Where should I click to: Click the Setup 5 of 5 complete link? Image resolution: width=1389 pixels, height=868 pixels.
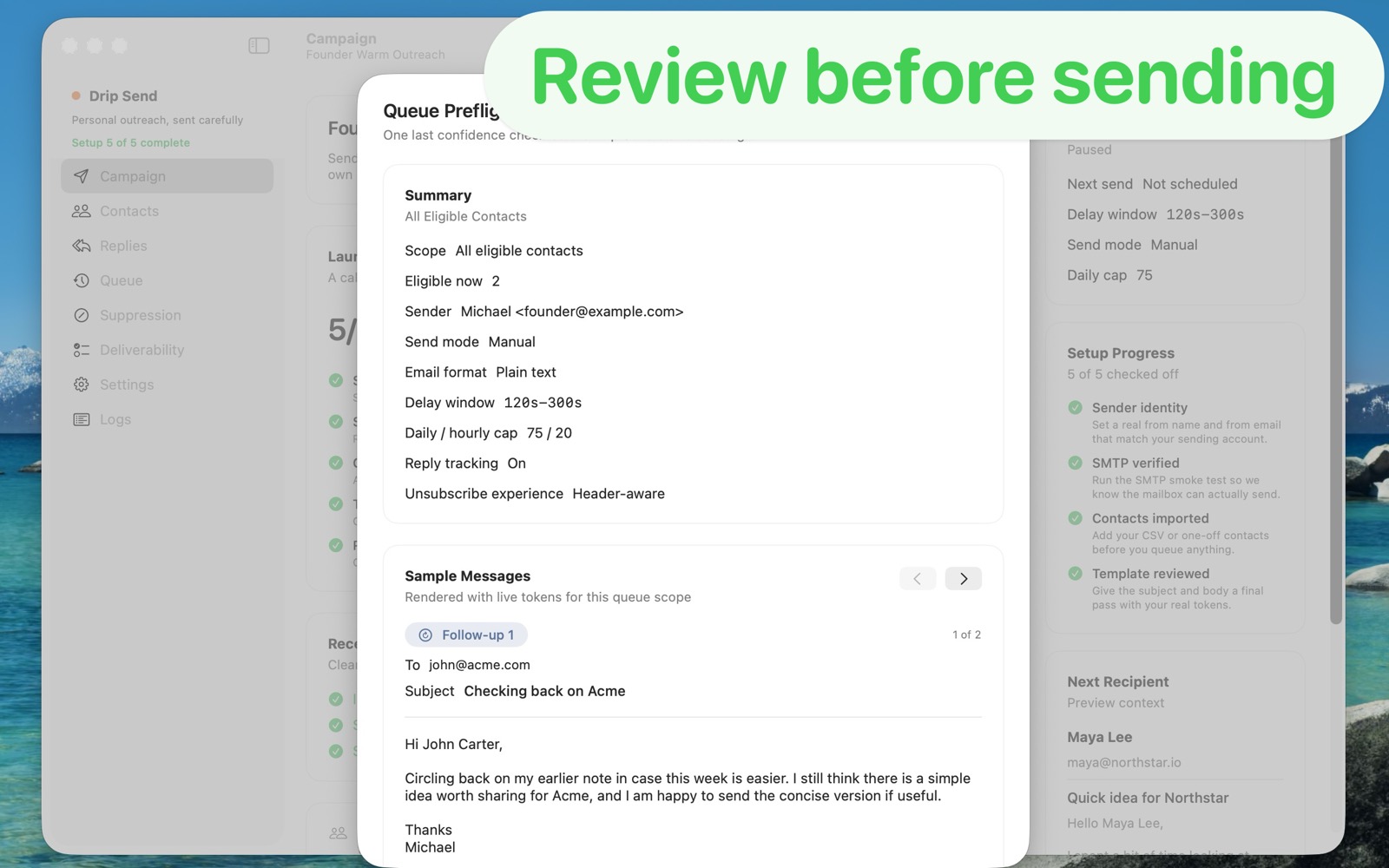click(x=130, y=142)
